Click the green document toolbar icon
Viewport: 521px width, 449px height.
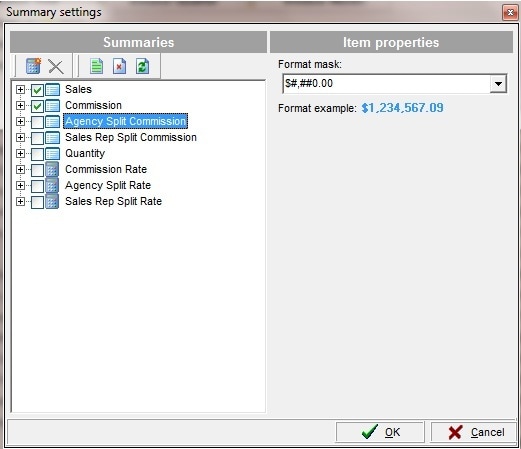[x=96, y=66]
